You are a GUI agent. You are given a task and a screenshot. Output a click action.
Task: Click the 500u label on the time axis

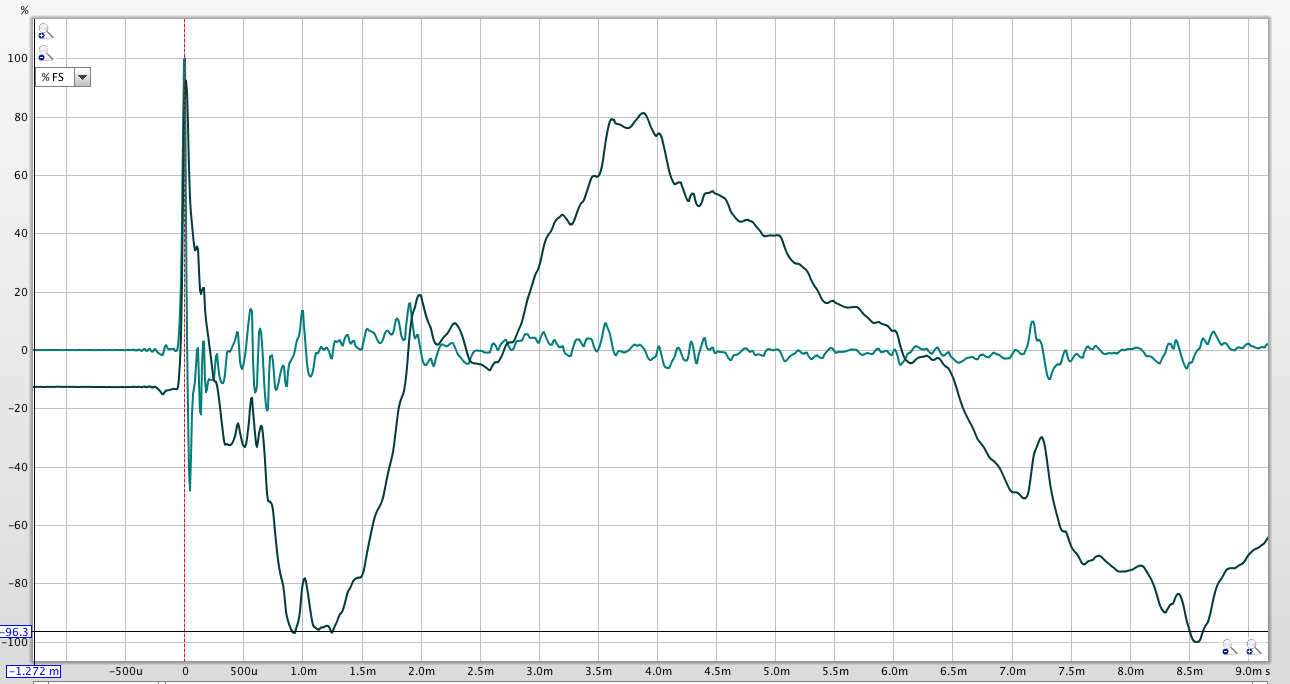[243, 671]
